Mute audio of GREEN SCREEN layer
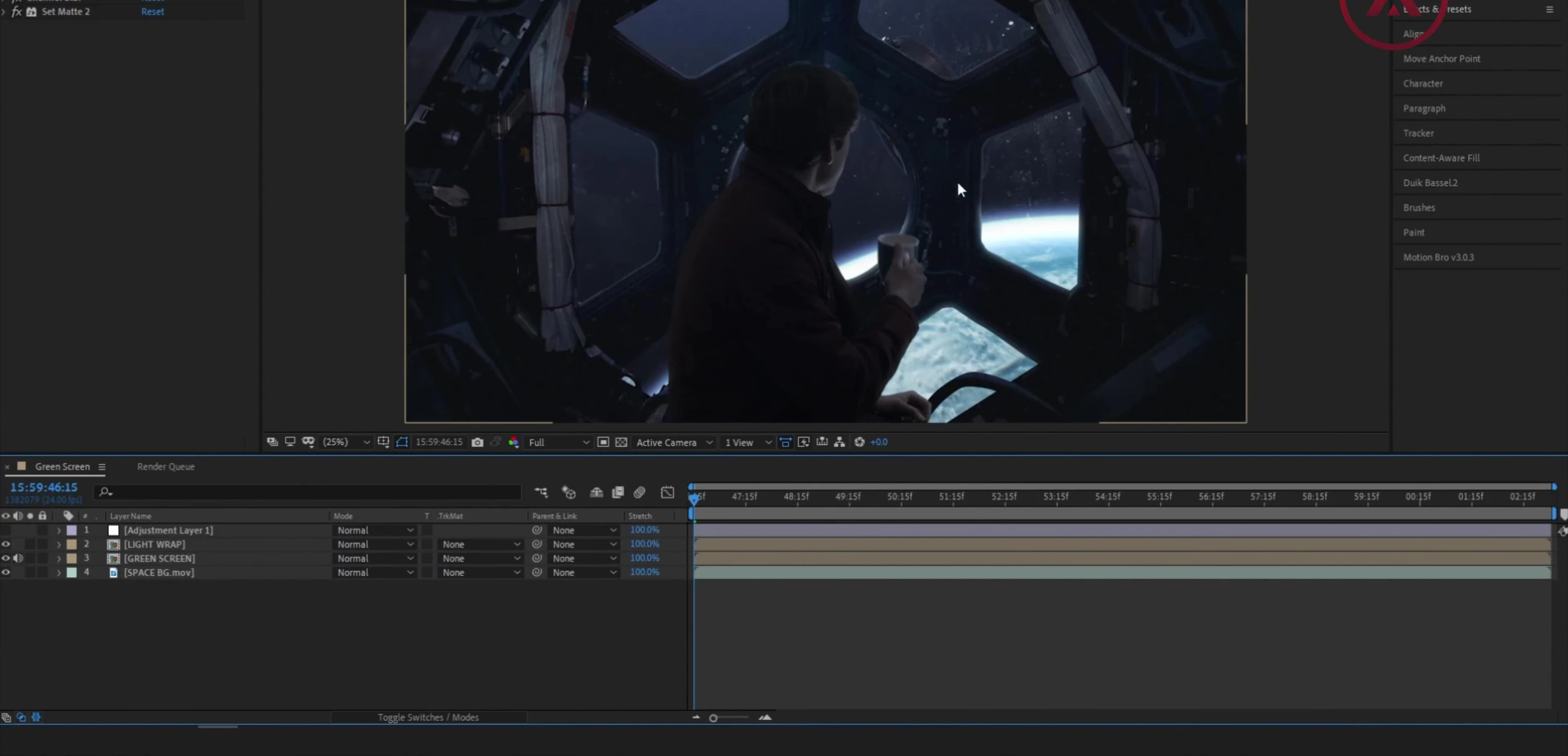This screenshot has width=1568, height=756. [19, 558]
